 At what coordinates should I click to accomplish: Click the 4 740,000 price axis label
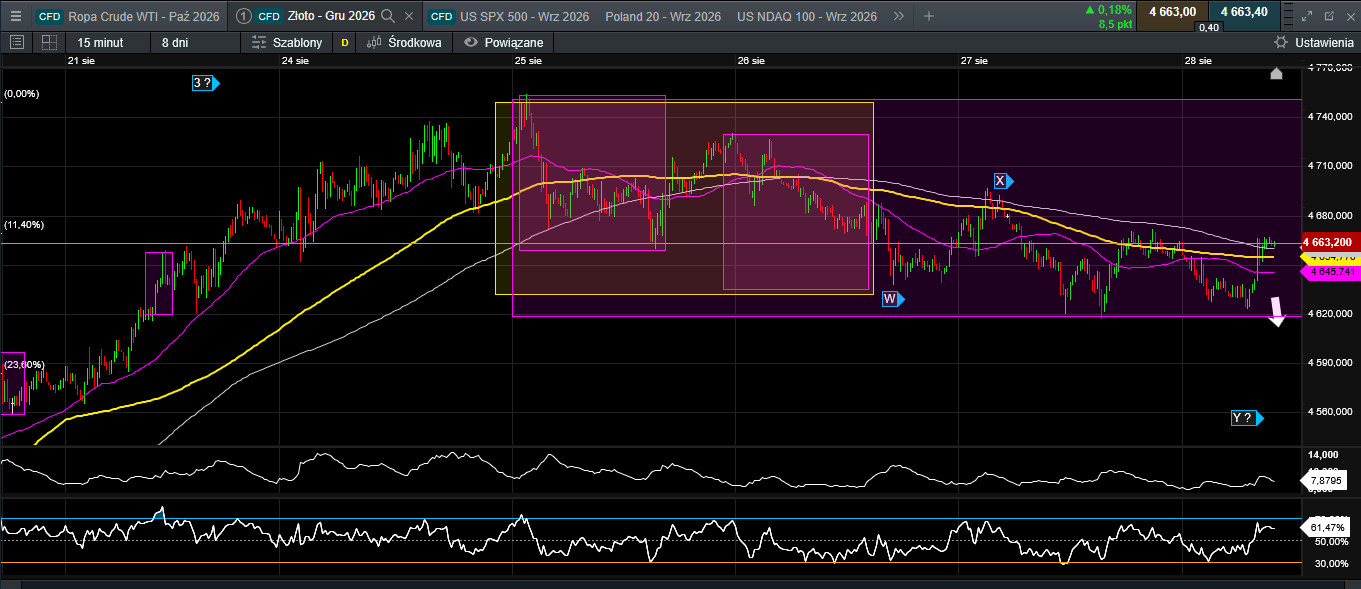click(x=1331, y=117)
